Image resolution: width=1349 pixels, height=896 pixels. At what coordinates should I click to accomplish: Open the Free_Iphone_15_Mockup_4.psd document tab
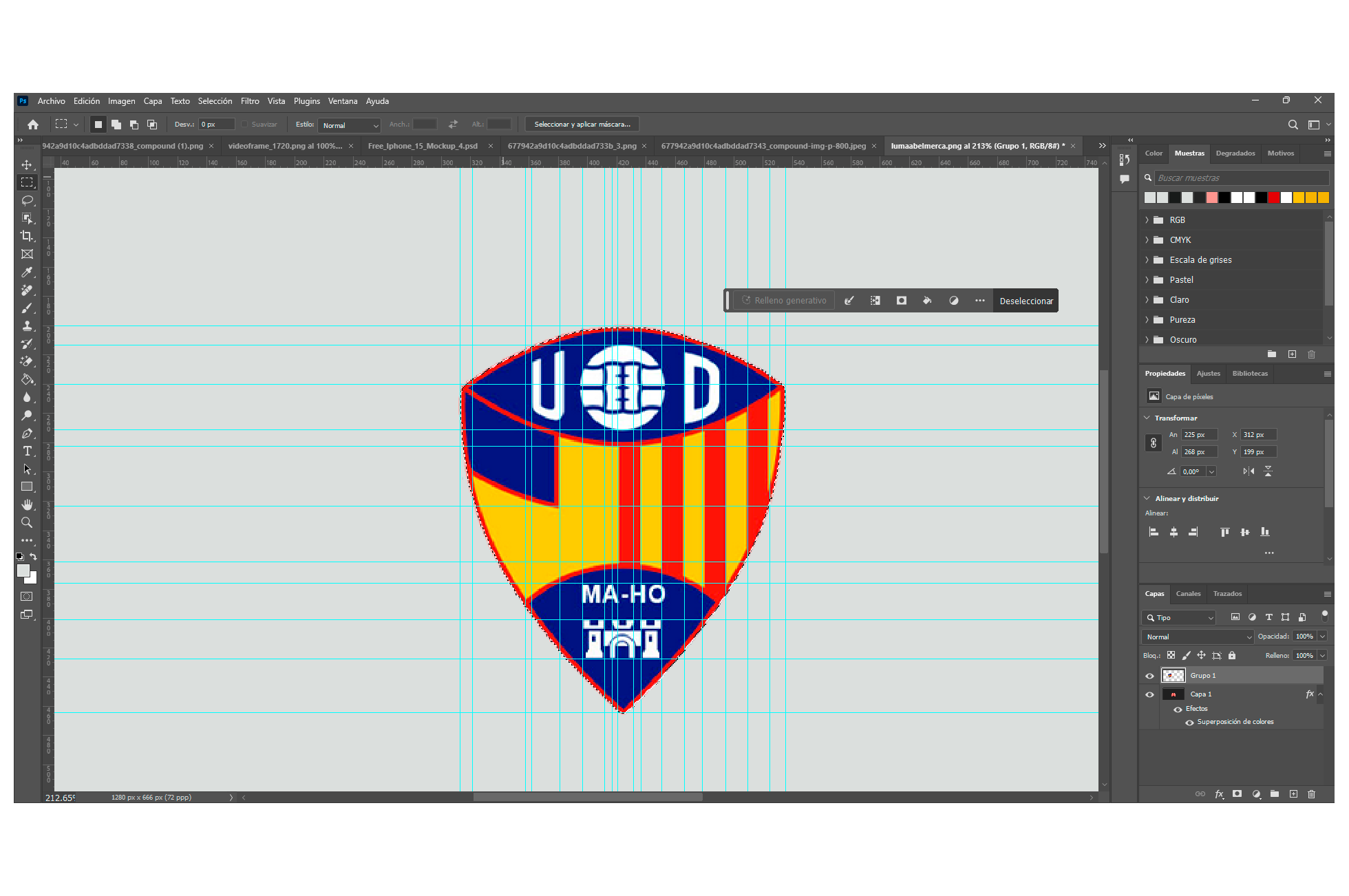point(423,146)
